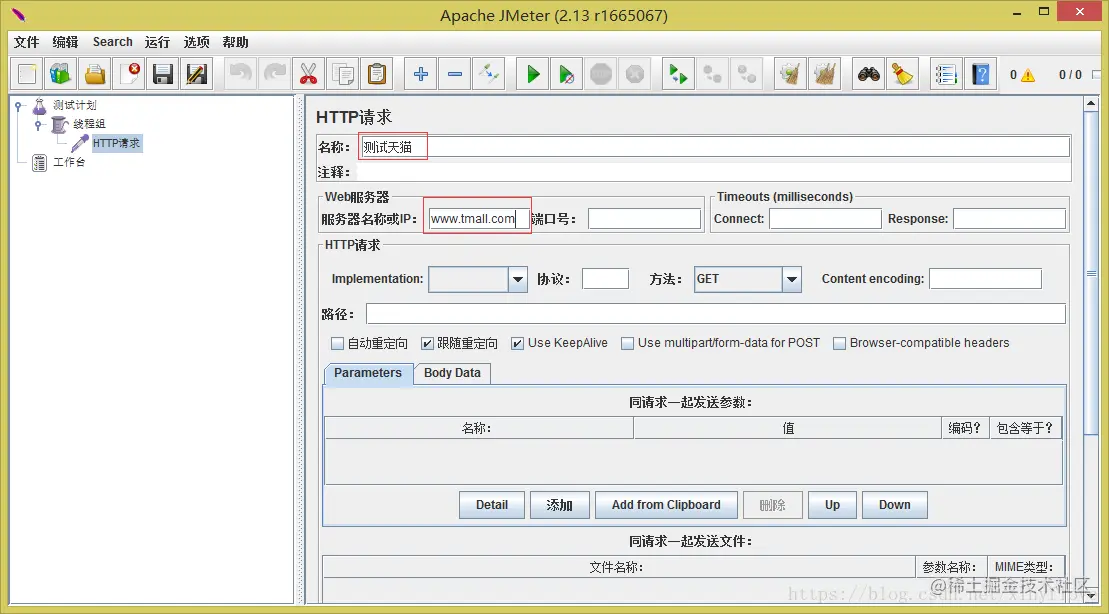This screenshot has width=1109, height=614.
Task: Clear all results with double broom icon
Action: 825,74
